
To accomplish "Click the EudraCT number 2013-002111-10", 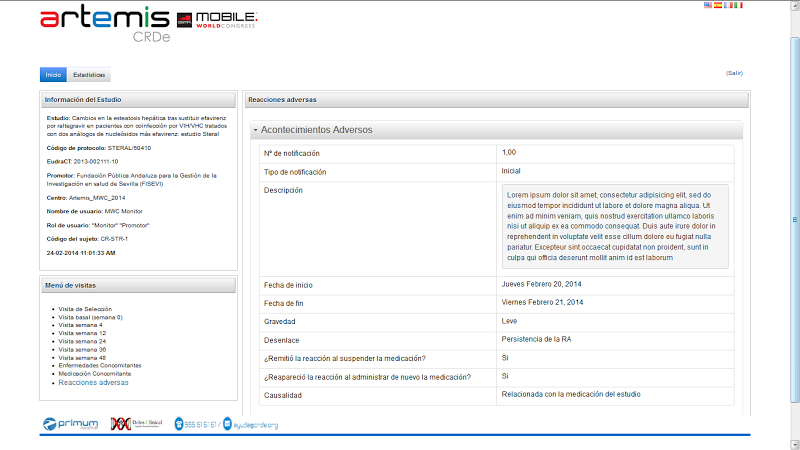I will [x=96, y=161].
